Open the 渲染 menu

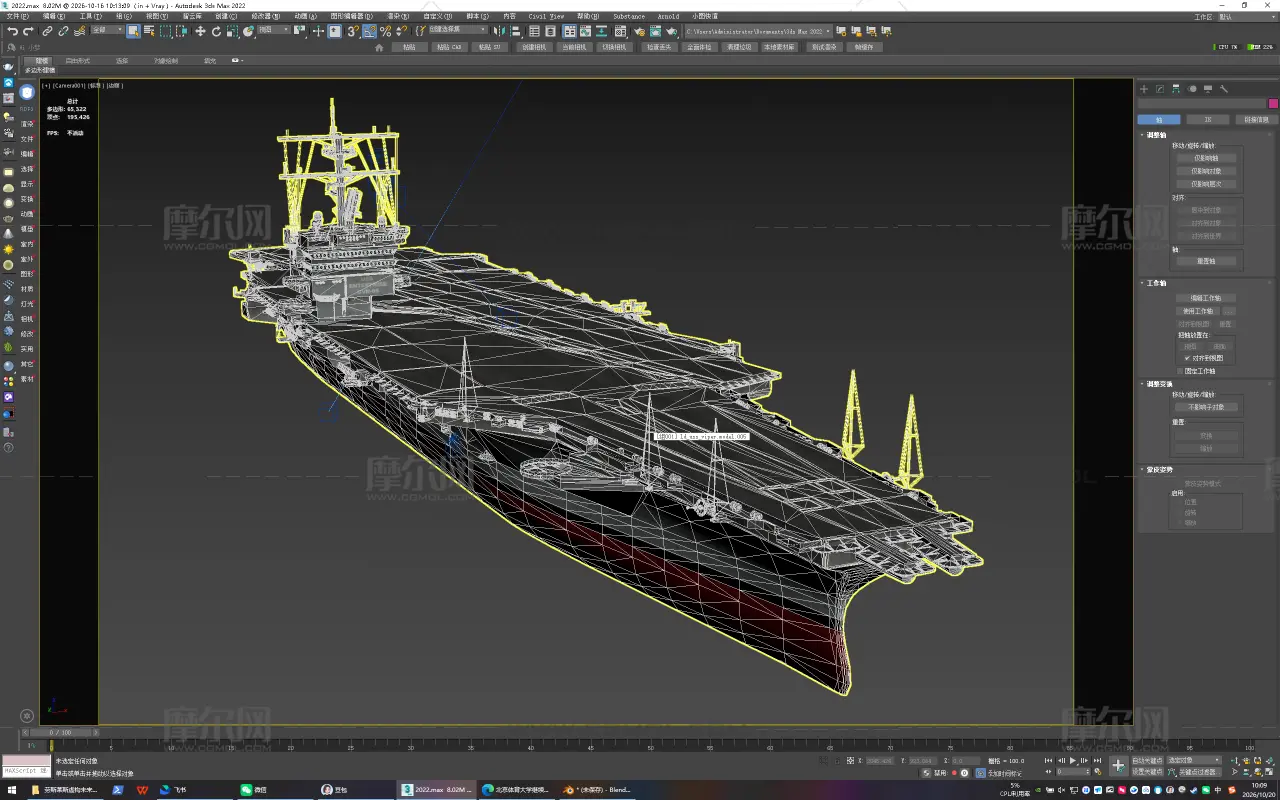[x=398, y=16]
